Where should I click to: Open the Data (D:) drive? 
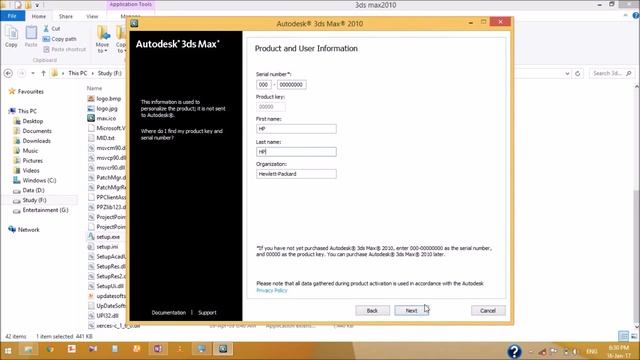point(33,190)
